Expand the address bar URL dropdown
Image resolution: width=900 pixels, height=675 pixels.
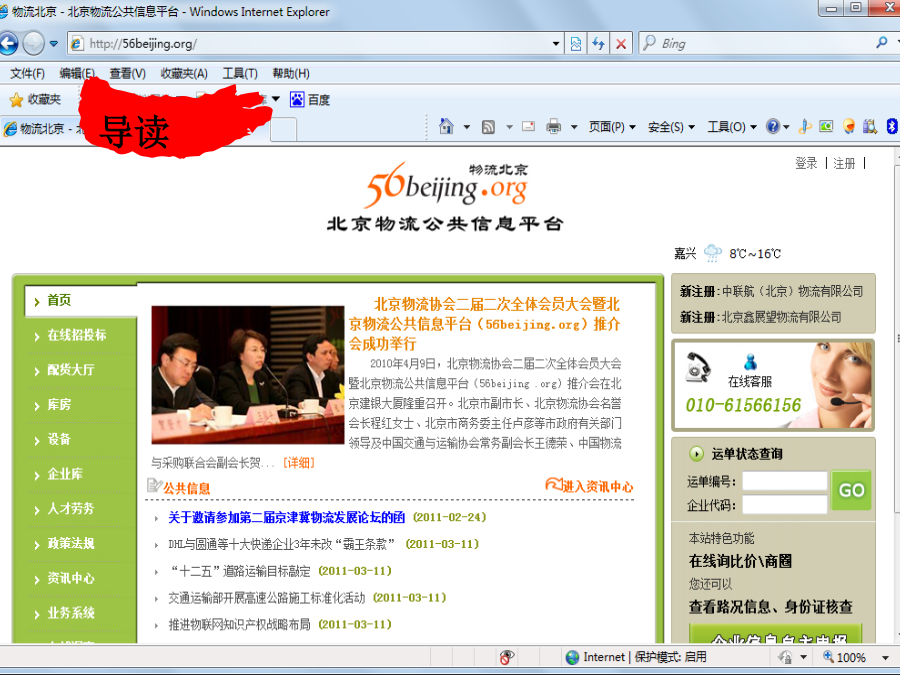(x=556, y=44)
